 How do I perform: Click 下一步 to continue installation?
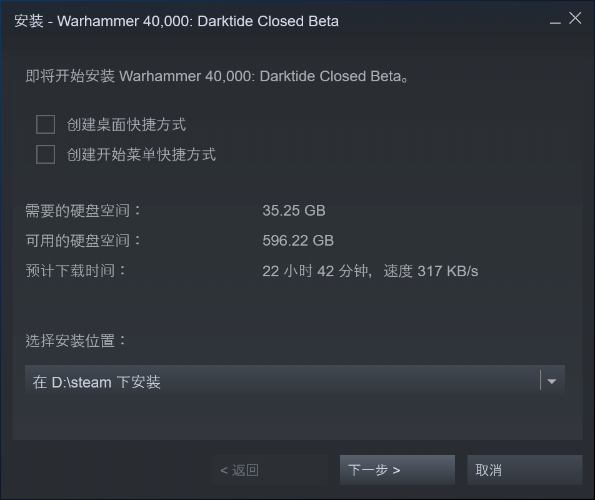tap(397, 470)
